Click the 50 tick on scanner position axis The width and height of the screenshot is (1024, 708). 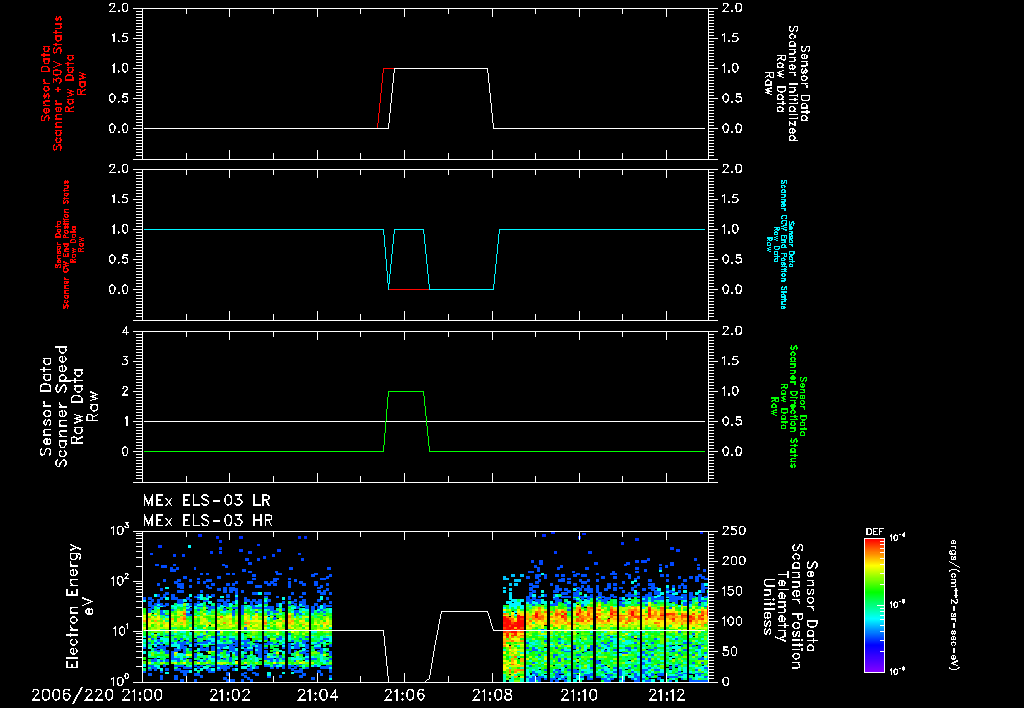click(x=729, y=651)
